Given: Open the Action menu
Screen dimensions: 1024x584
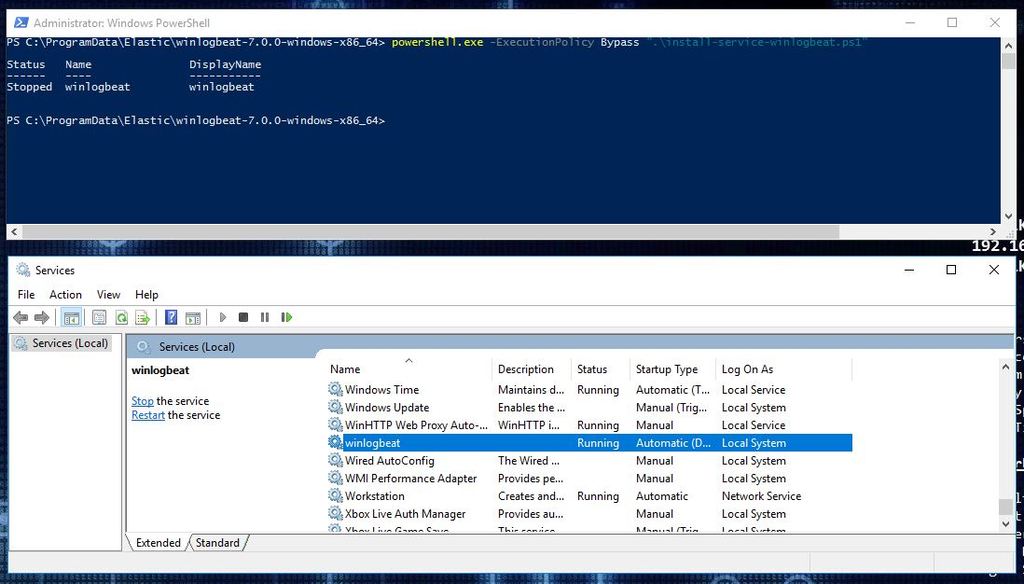Looking at the screenshot, I should [x=65, y=294].
